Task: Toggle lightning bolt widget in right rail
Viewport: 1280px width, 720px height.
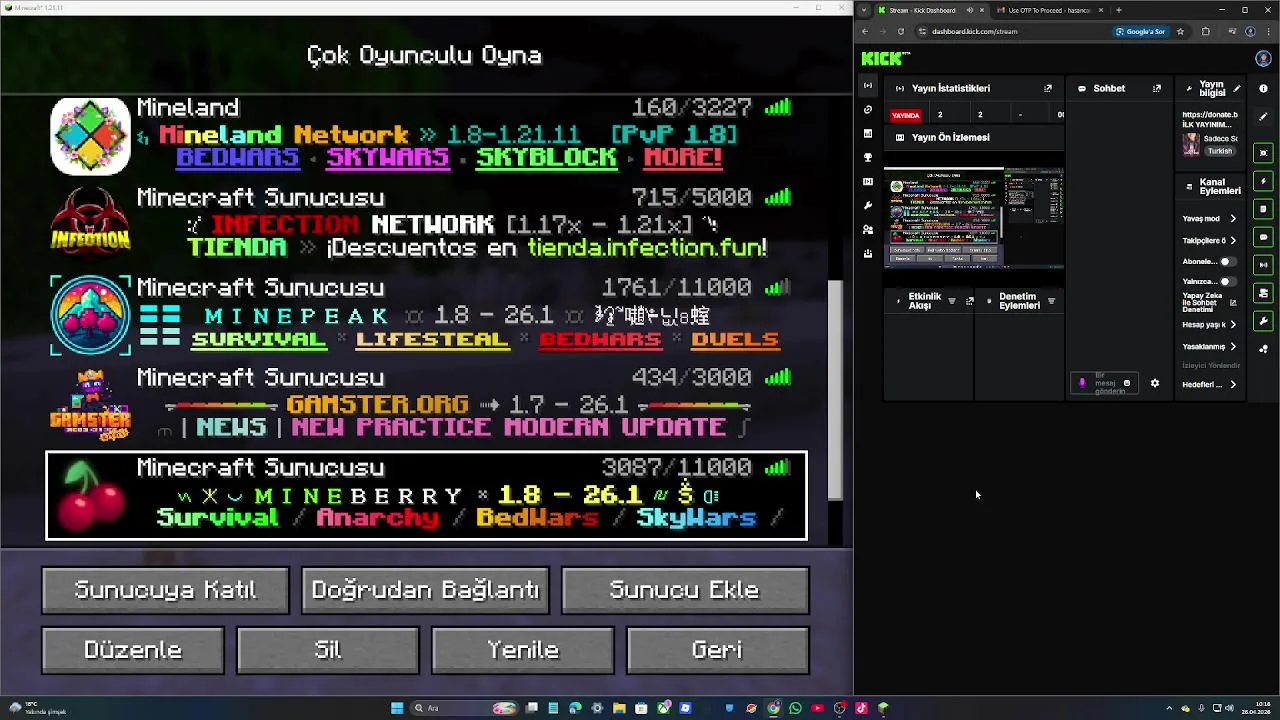Action: tap(1264, 181)
